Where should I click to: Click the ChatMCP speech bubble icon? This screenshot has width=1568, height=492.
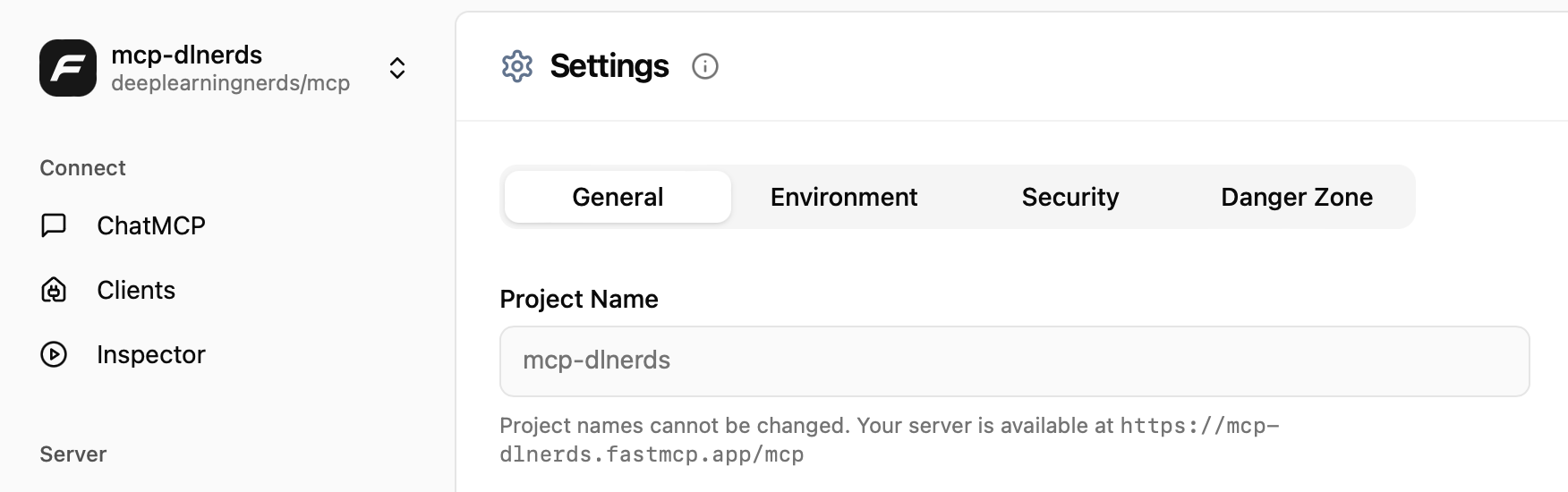[x=54, y=225]
